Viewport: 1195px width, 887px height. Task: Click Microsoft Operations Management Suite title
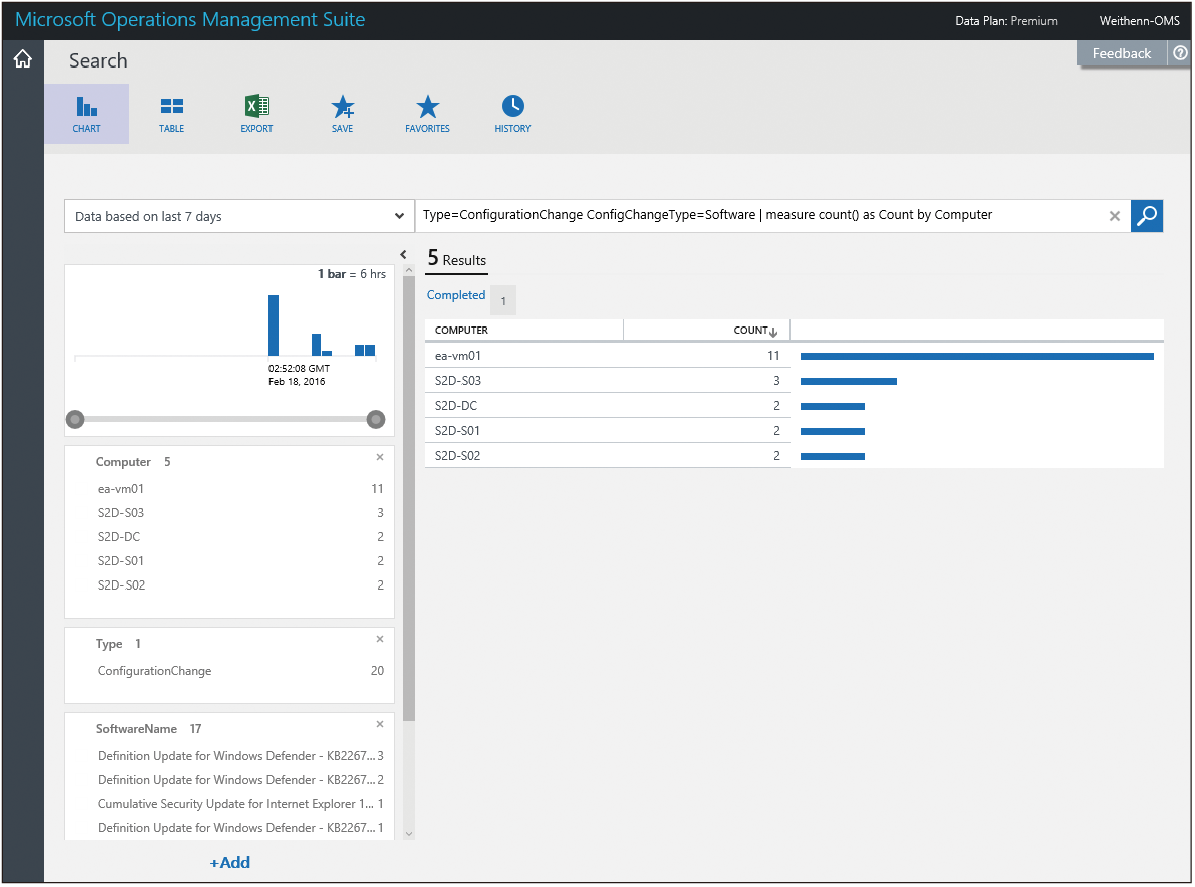(x=190, y=19)
